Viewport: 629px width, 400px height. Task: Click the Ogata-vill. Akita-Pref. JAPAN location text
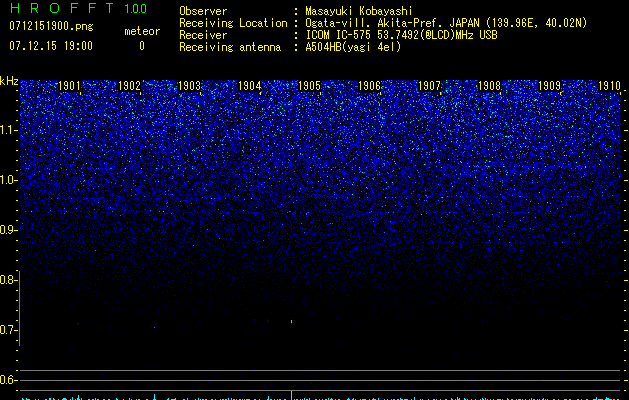pyautogui.click(x=446, y=23)
